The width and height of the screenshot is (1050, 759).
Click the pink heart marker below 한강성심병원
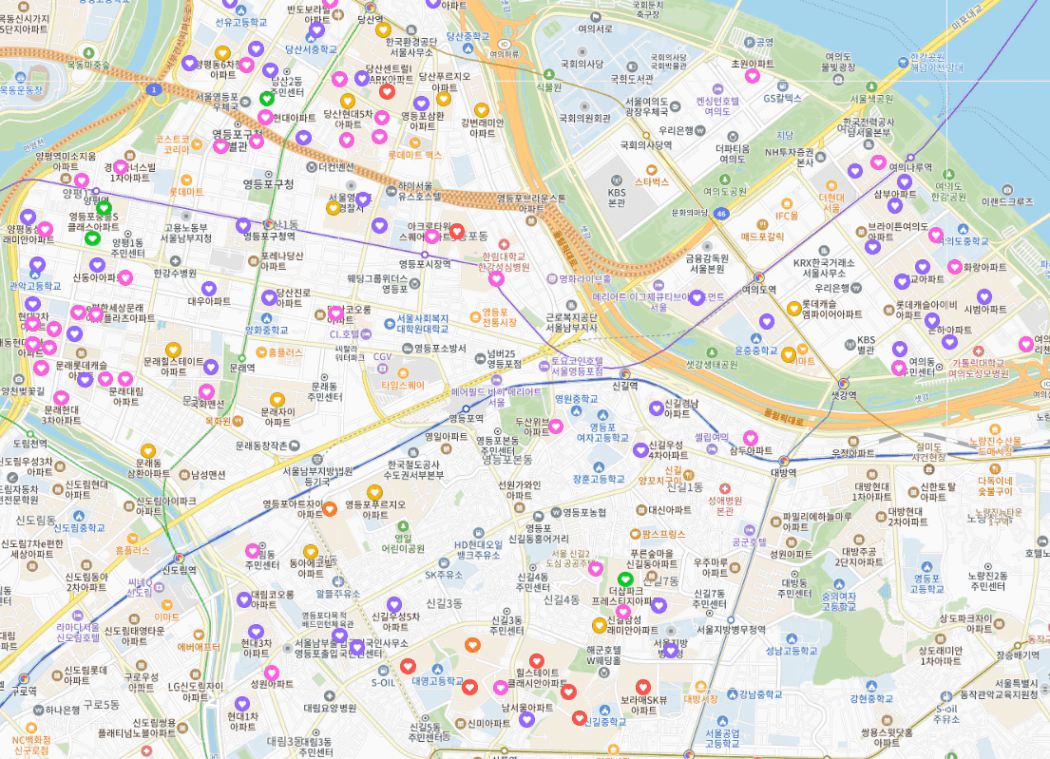[496, 279]
